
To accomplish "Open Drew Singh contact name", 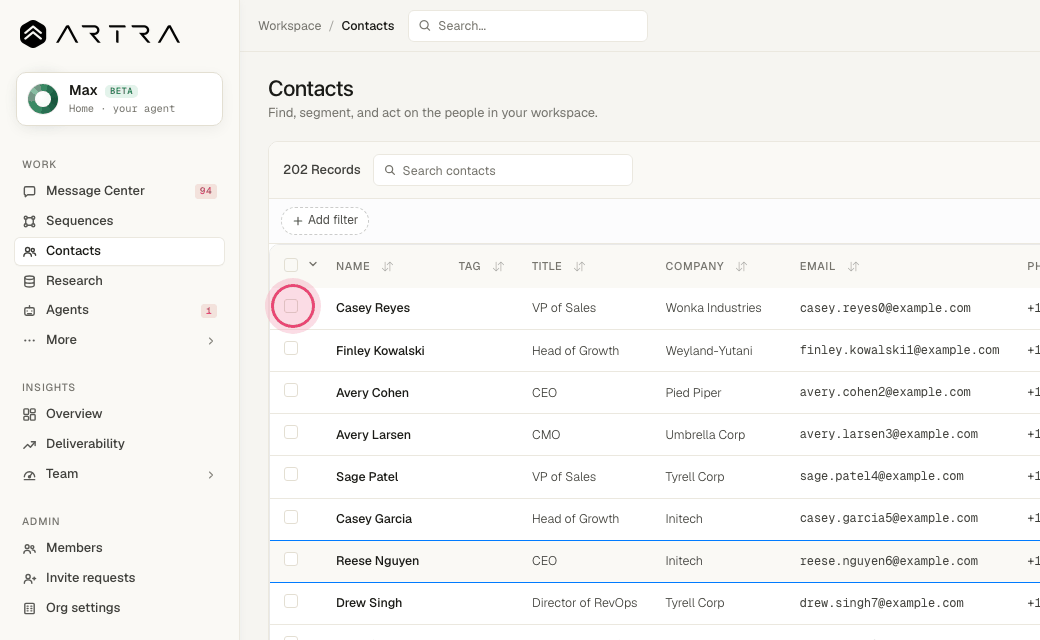I will click(369, 603).
